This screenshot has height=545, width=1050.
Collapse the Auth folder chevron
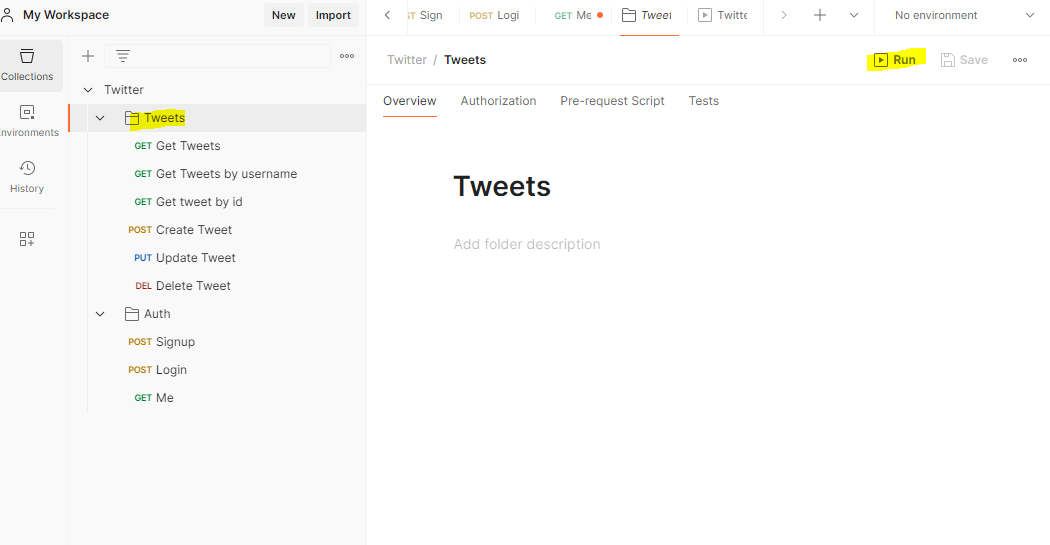coord(100,314)
